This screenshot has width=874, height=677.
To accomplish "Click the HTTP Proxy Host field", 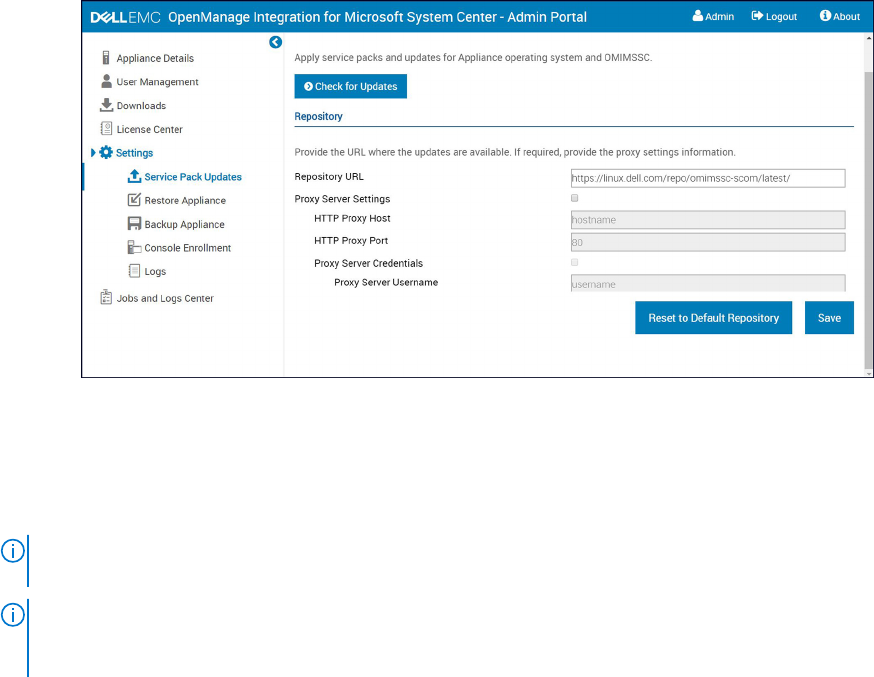I will tap(708, 220).
